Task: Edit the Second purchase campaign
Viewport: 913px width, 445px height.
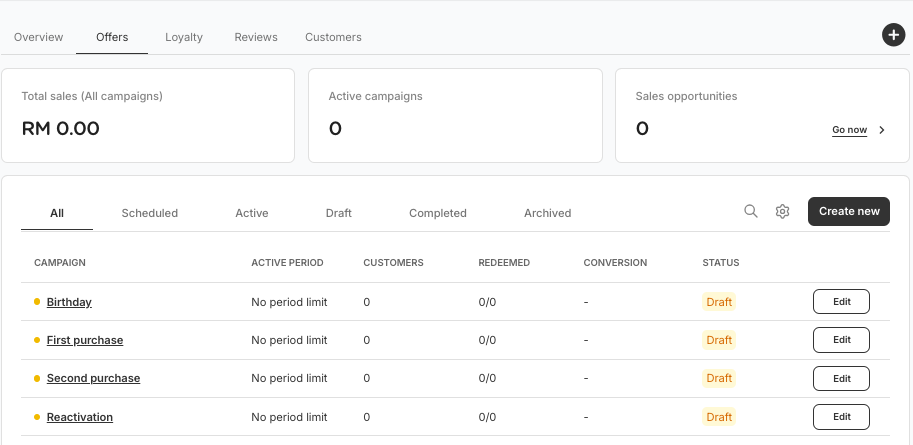Action: (841, 379)
